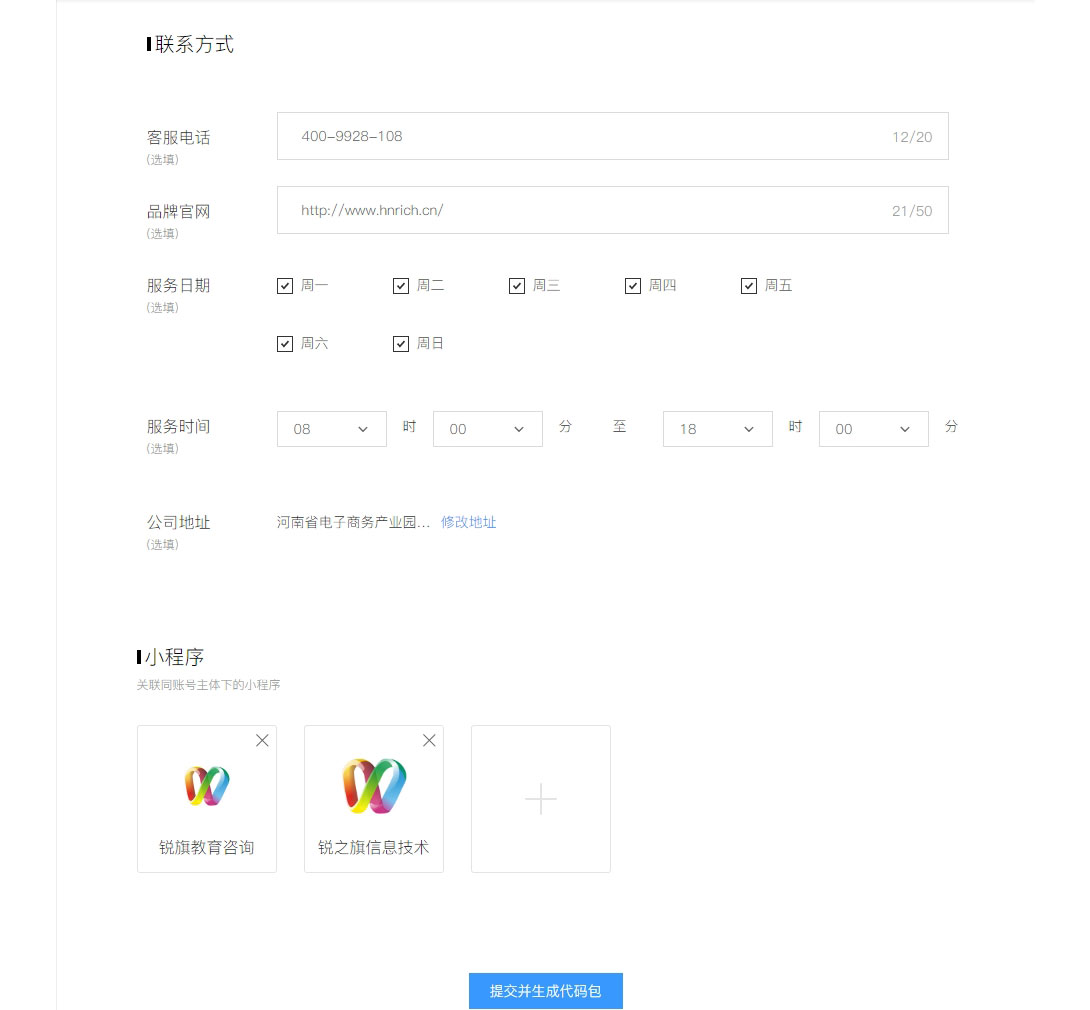Click the 品牌官网 website URL input field
Image resolution: width=1090 pixels, height=1010 pixels.
pyautogui.click(x=612, y=210)
